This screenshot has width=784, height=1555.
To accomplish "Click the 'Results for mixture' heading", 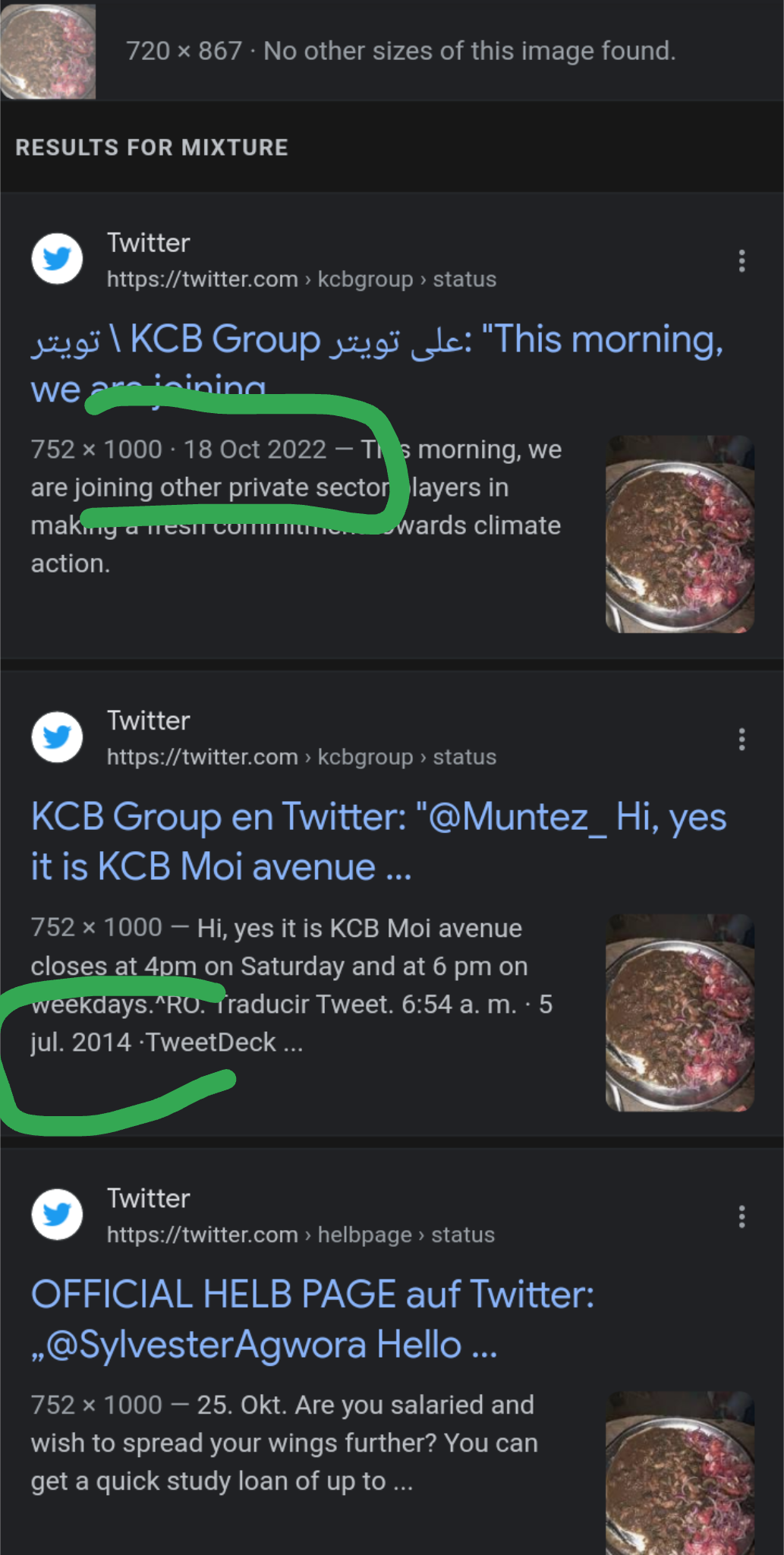I will (x=152, y=147).
